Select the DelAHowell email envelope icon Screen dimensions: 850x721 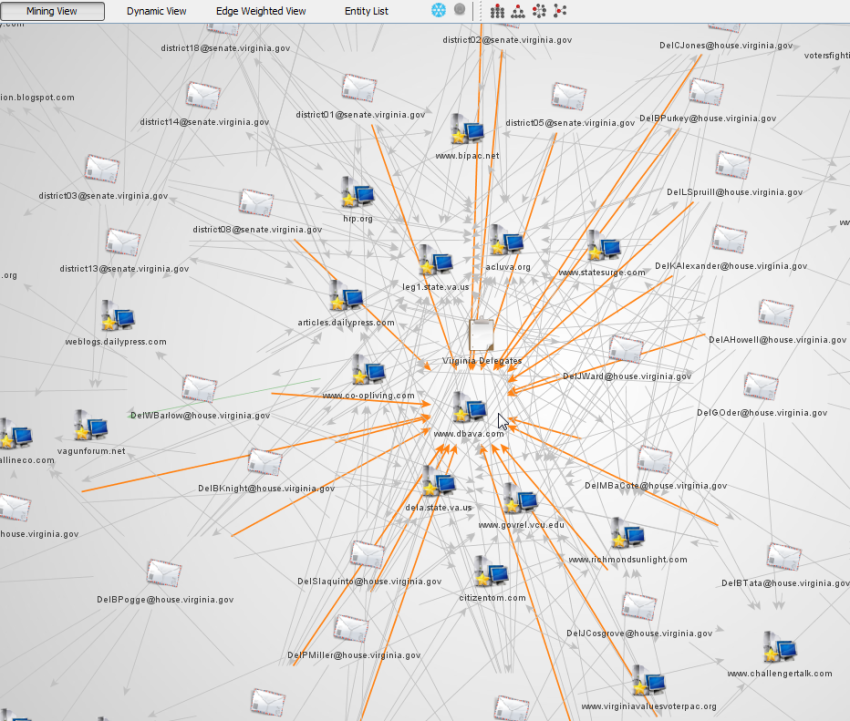[x=776, y=313]
